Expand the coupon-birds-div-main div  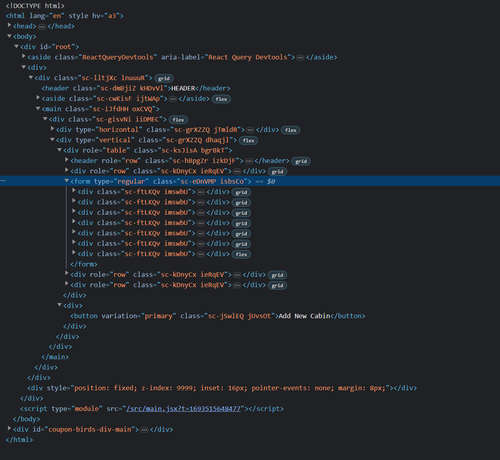coord(9,428)
